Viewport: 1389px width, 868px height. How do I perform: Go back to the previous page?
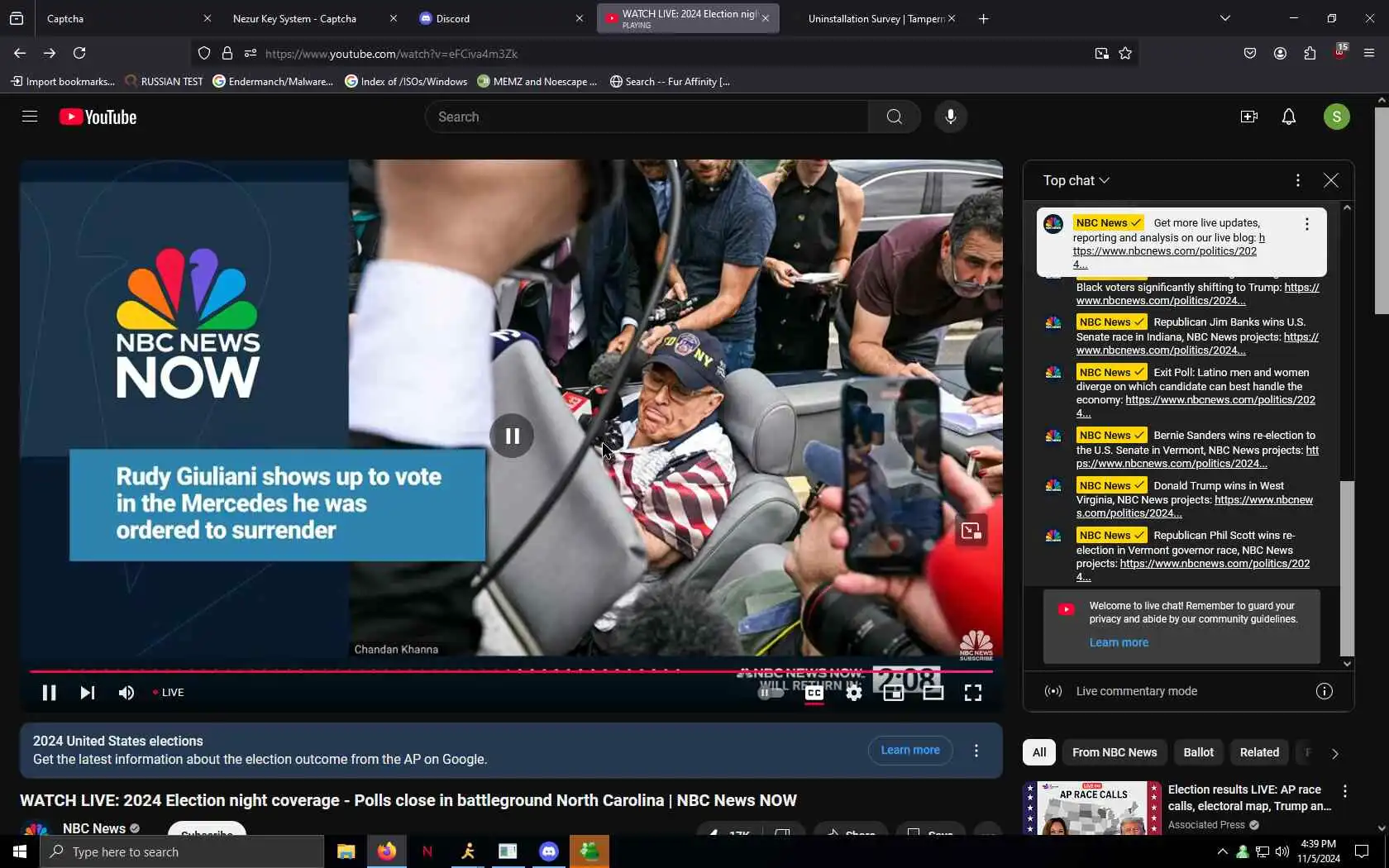coord(20,53)
